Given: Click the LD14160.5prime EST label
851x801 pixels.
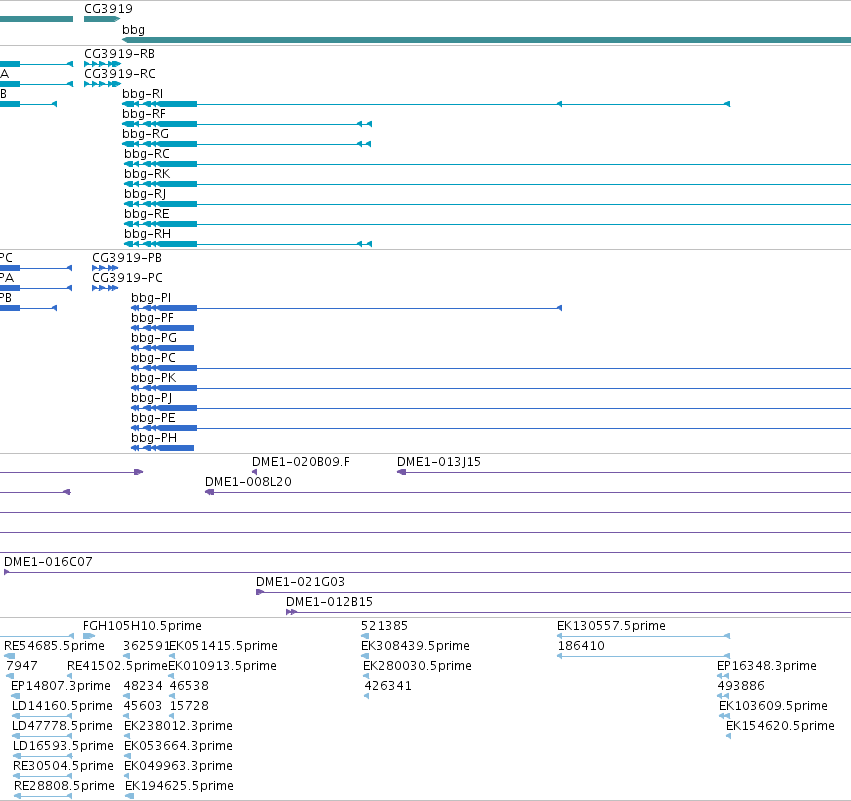Looking at the screenshot, I should pyautogui.click(x=62, y=706).
